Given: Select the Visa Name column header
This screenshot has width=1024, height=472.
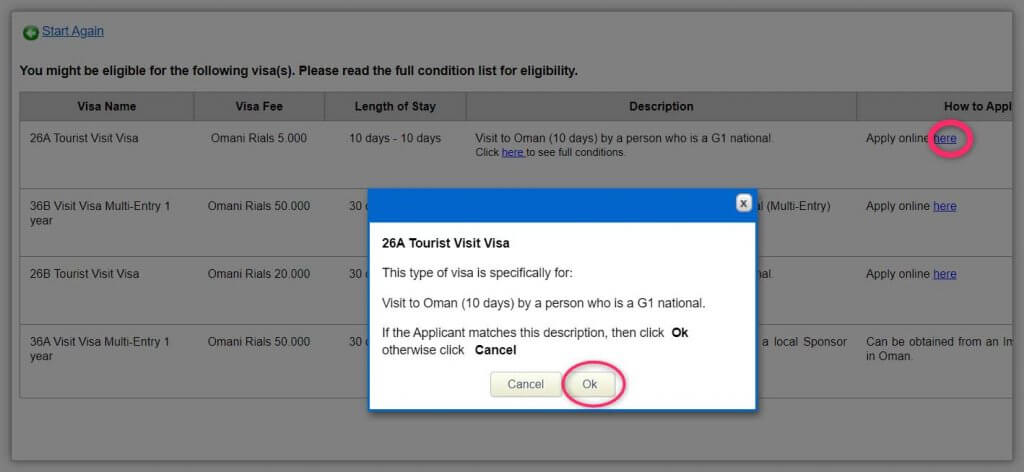Looking at the screenshot, I should click(107, 107).
